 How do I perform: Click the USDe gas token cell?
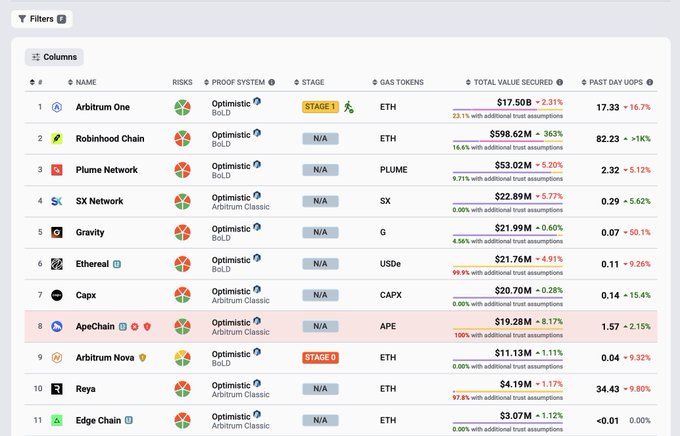[x=390, y=264]
